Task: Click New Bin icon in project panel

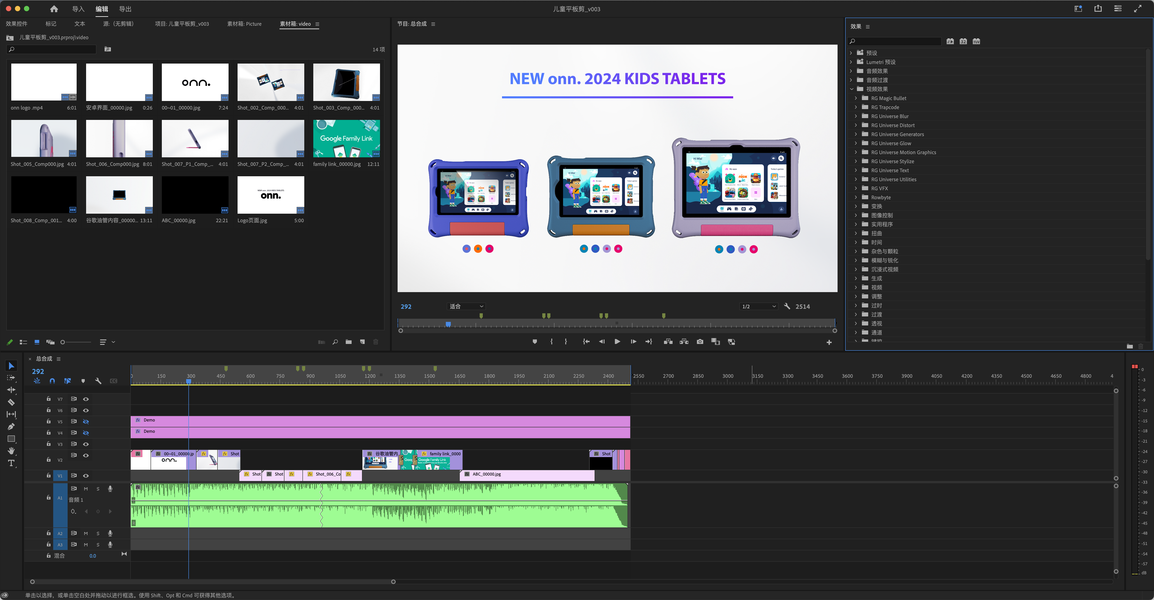Action: tap(349, 342)
